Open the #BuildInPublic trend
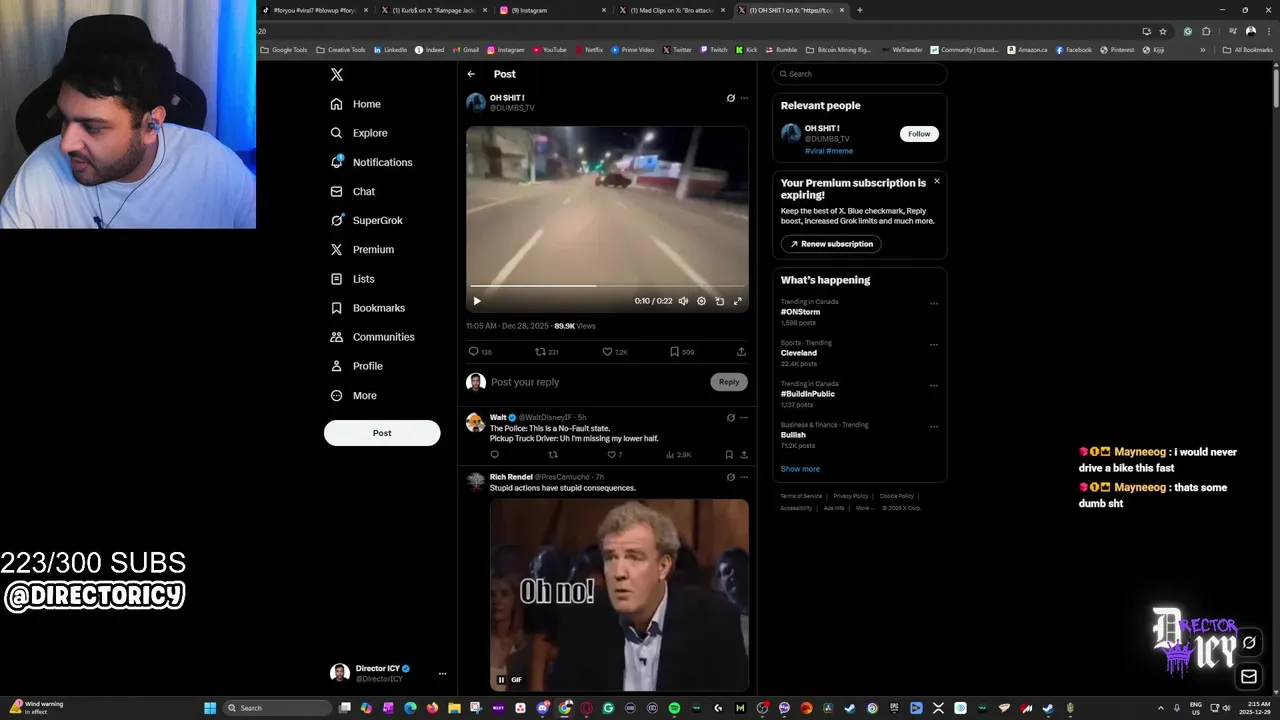 807,394
